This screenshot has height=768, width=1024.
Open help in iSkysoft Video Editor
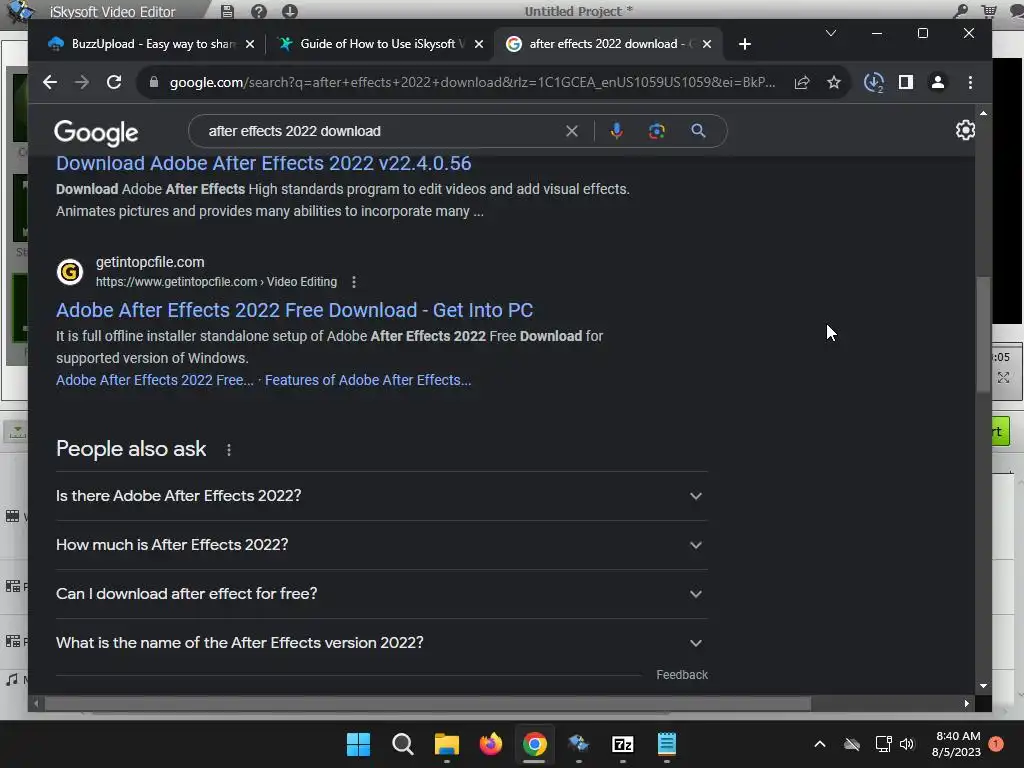pyautogui.click(x=259, y=11)
